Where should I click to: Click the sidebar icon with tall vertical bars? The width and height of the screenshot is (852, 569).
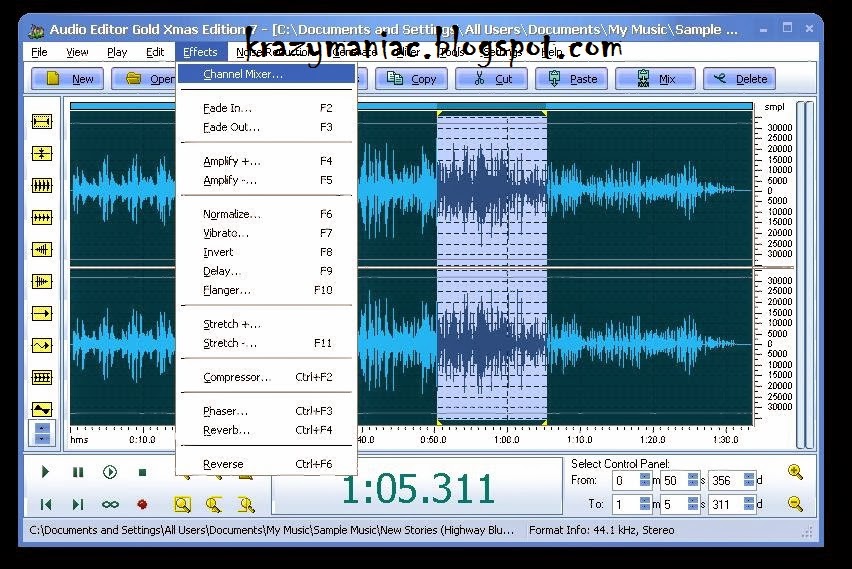[x=42, y=185]
